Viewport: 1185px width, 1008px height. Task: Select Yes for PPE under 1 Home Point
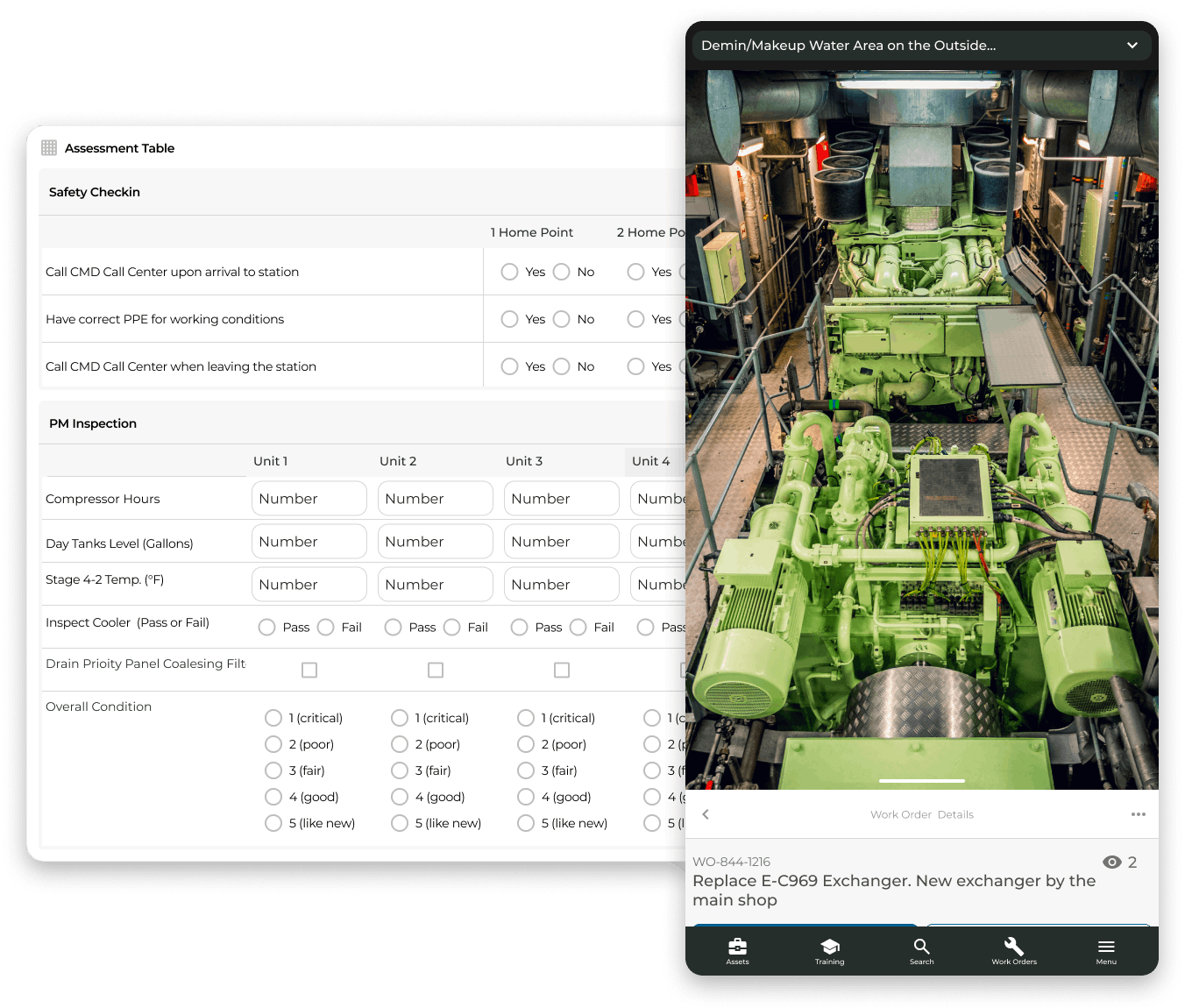(509, 319)
